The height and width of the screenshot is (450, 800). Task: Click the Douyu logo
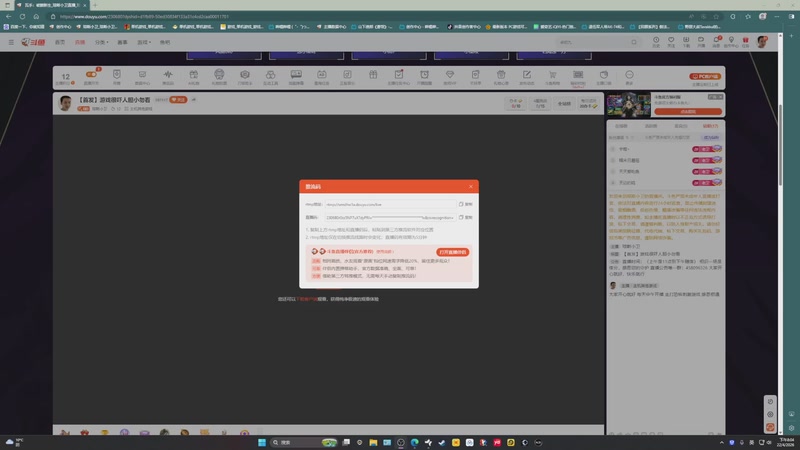click(x=33, y=42)
